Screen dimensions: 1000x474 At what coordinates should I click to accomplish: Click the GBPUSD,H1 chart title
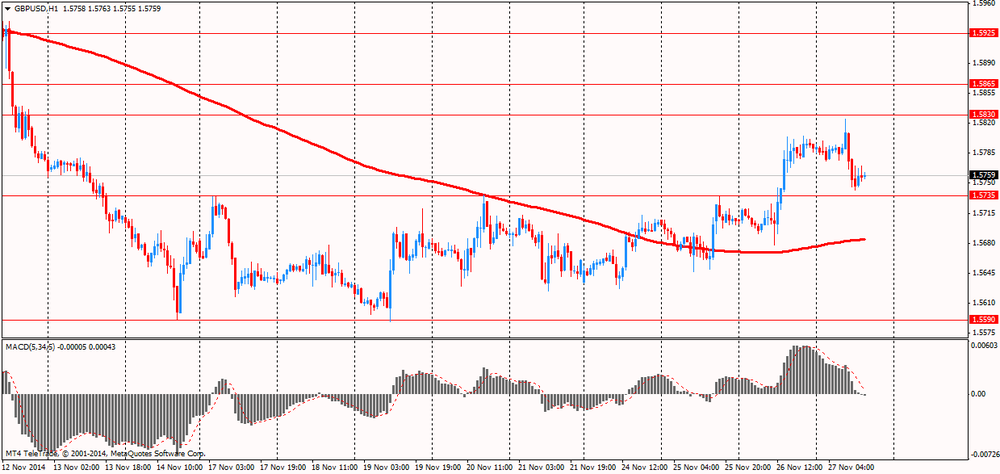pyautogui.click(x=36, y=10)
